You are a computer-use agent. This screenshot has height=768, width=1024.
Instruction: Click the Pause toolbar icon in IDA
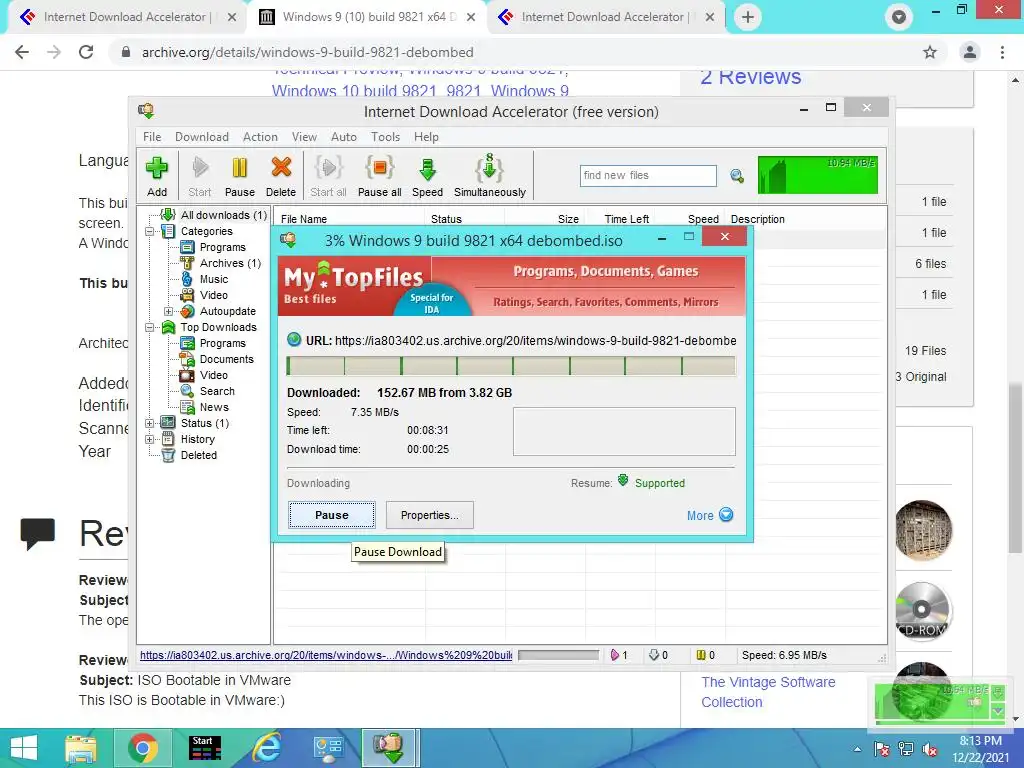[240, 176]
